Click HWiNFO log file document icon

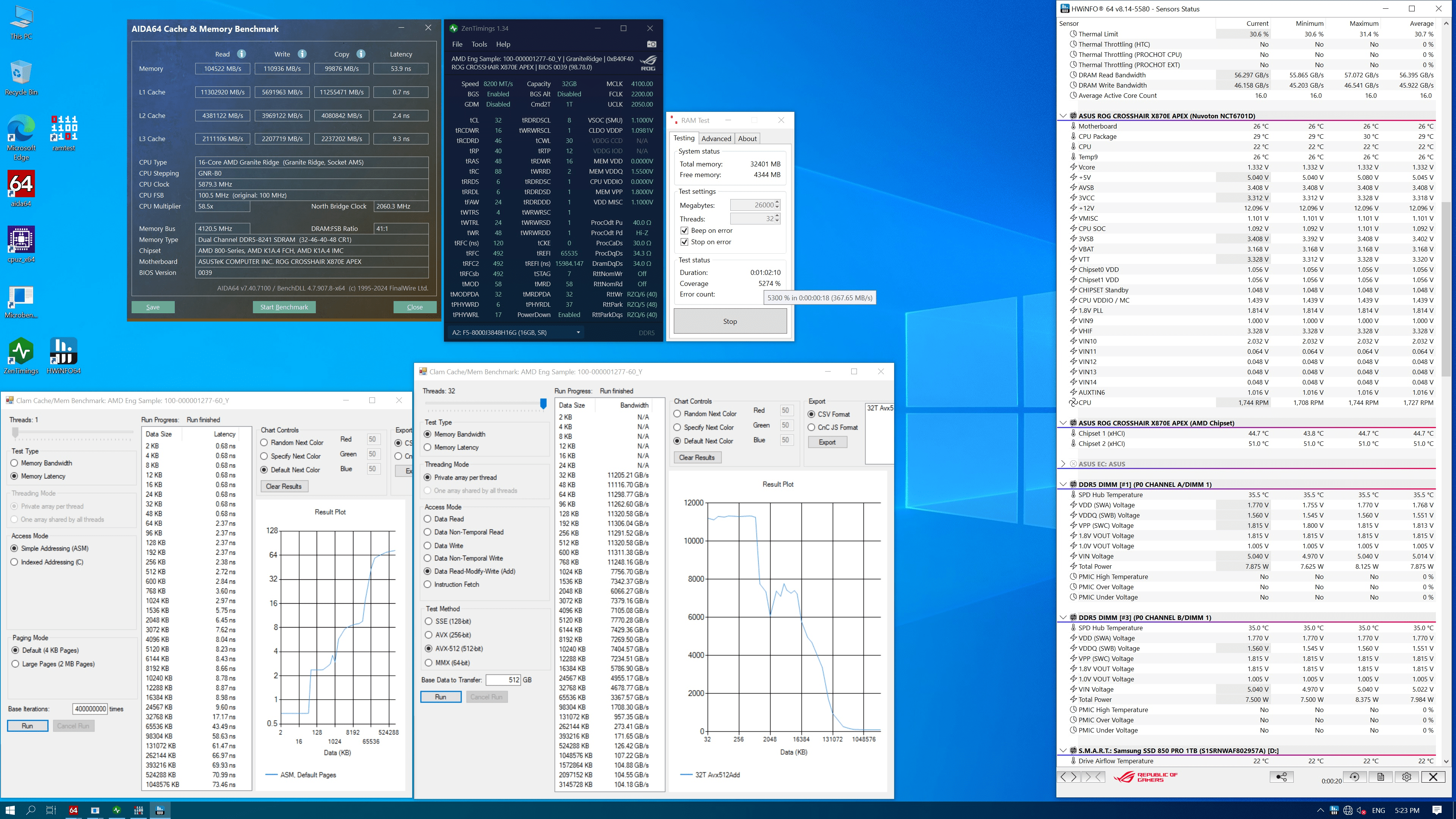(x=1380, y=777)
